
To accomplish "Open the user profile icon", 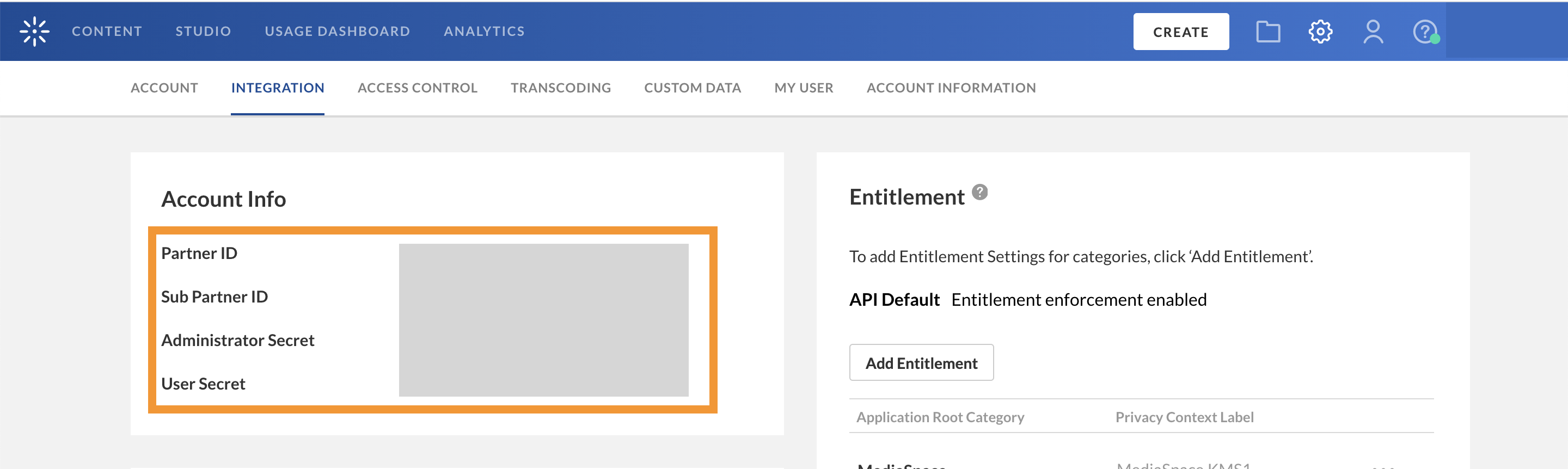I will 1373,32.
